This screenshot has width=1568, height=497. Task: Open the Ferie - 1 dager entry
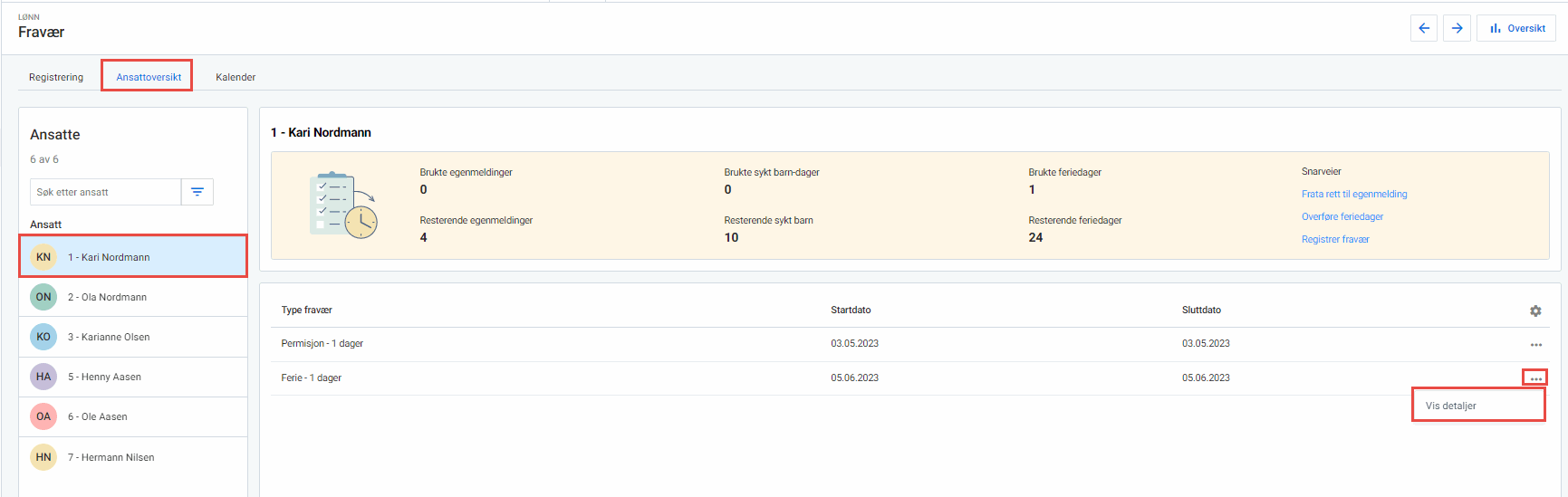tap(311, 378)
